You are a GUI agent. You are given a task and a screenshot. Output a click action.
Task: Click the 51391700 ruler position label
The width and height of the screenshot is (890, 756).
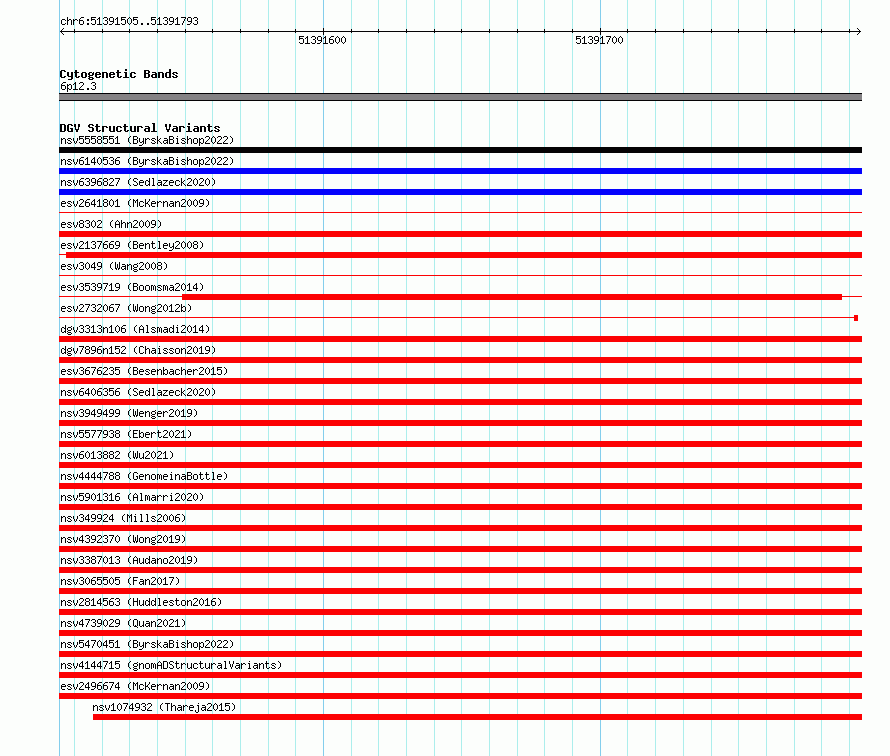599,40
